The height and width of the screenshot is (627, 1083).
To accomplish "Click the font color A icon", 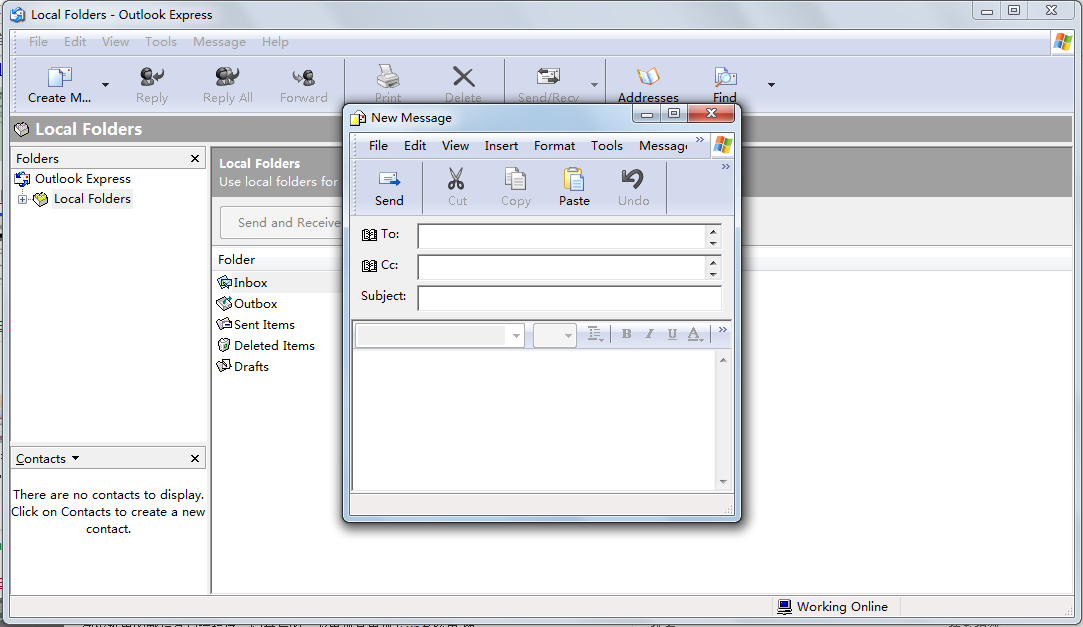I will [x=694, y=334].
